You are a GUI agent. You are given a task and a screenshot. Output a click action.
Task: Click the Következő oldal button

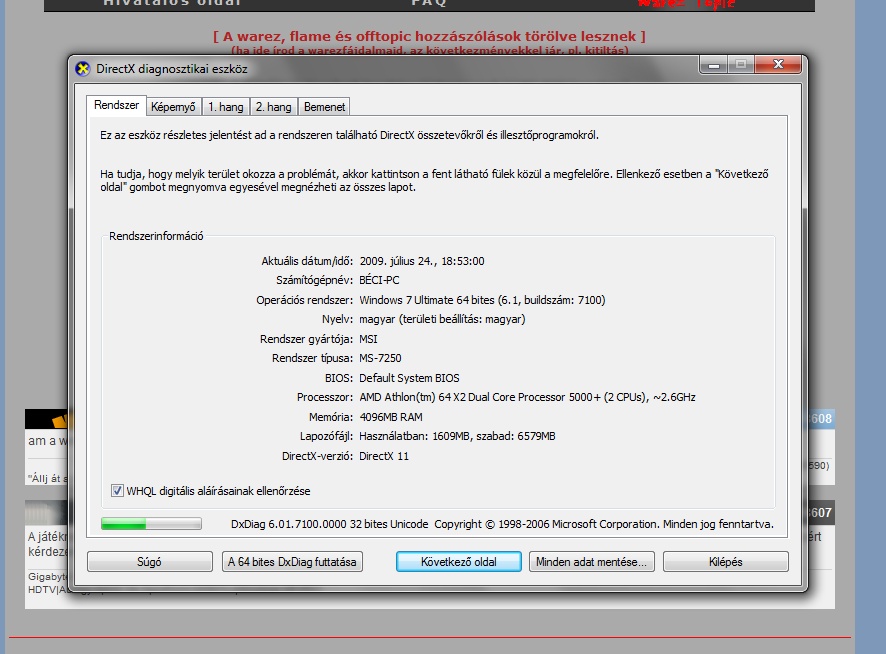click(459, 562)
